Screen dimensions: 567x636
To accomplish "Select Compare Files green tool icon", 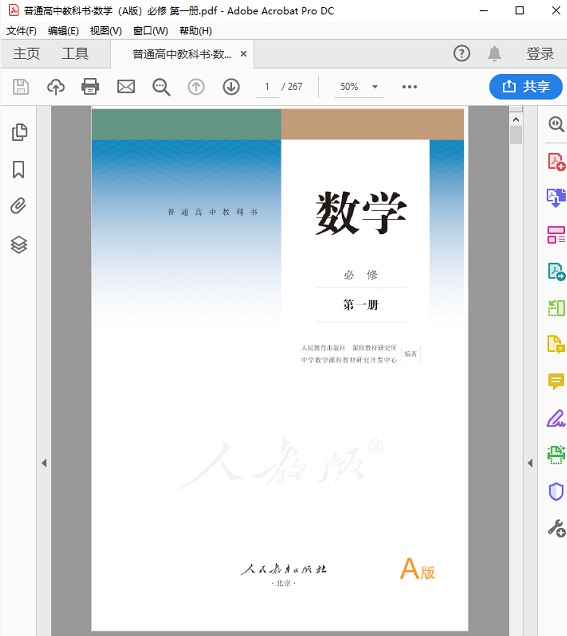I will tap(556, 308).
